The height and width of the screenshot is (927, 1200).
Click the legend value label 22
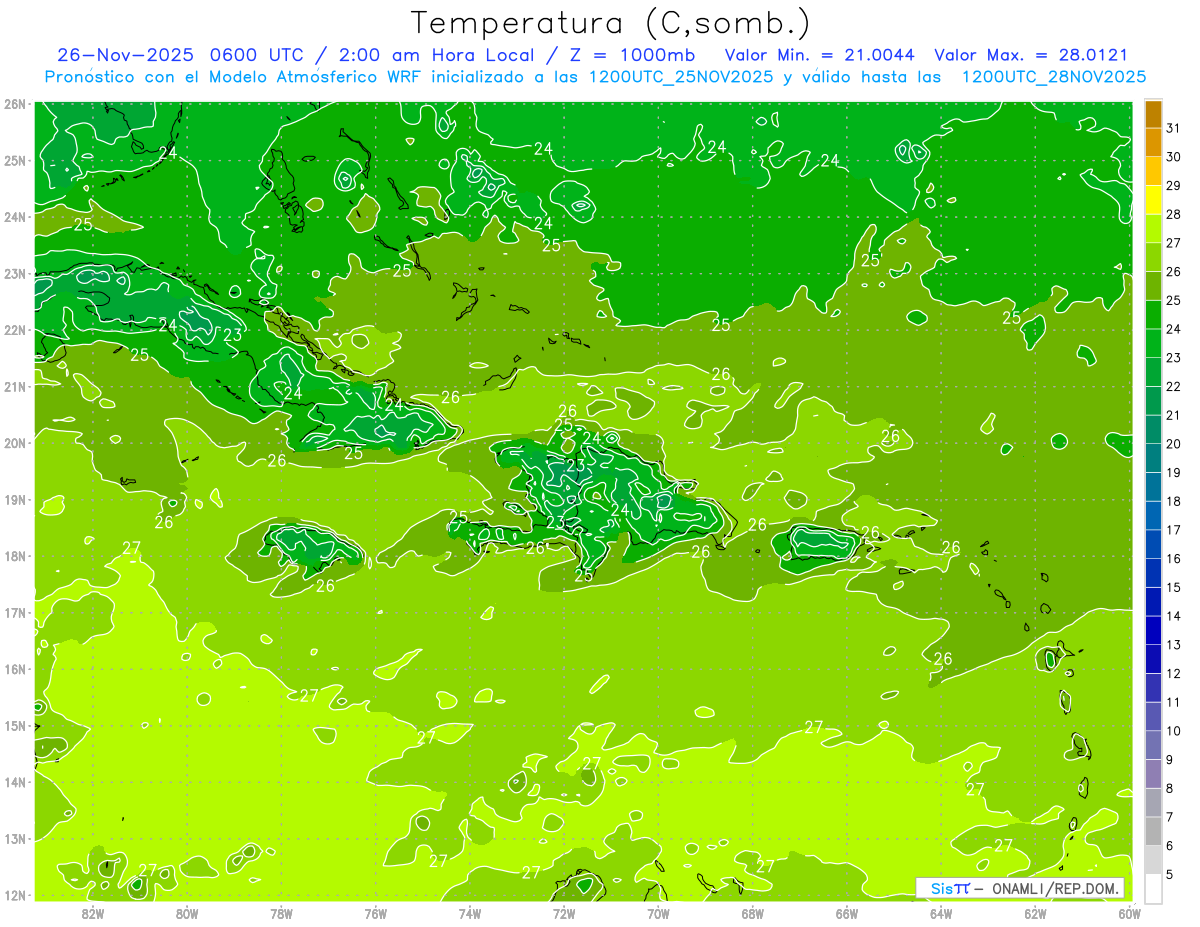click(1174, 386)
